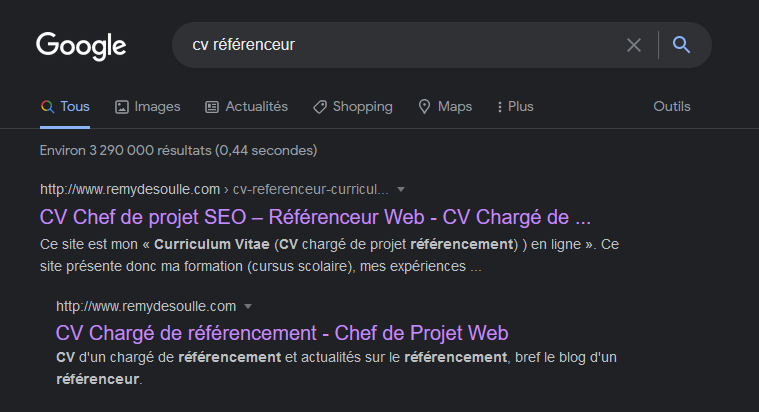Click the three-dot icon beside Plus
Screen dimensions: 759x412
click(x=500, y=107)
